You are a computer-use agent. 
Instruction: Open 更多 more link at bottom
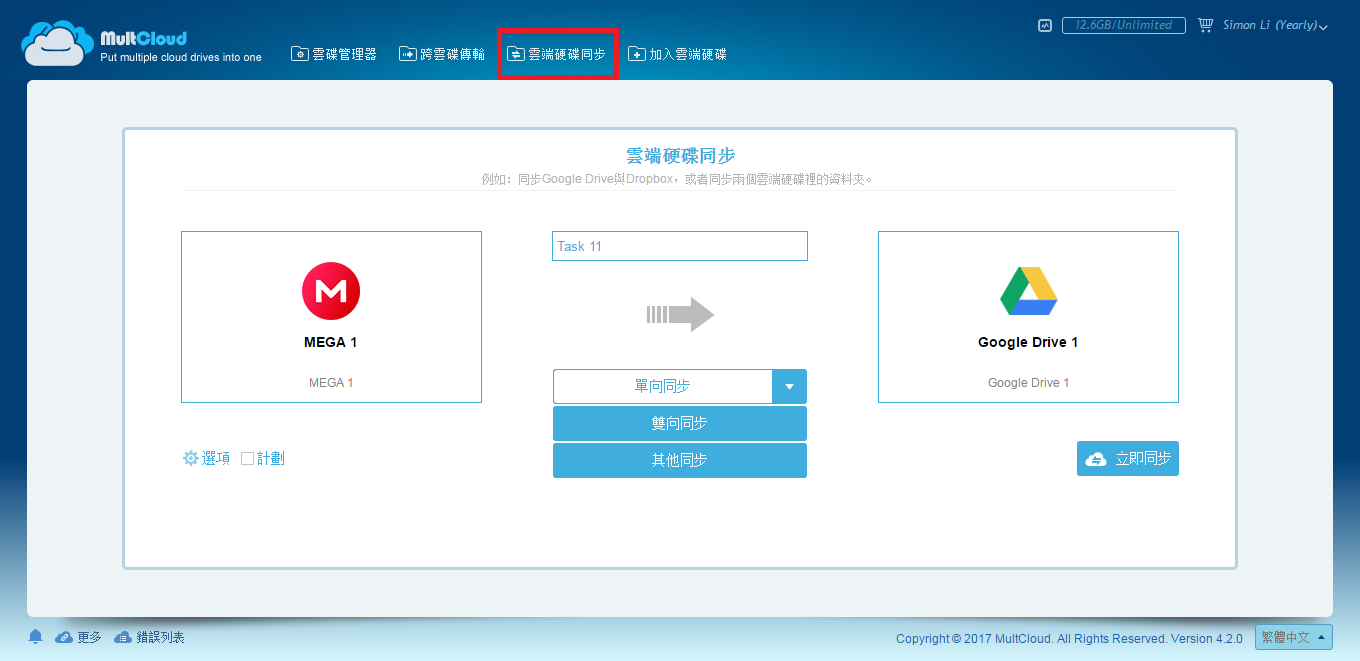coord(89,637)
